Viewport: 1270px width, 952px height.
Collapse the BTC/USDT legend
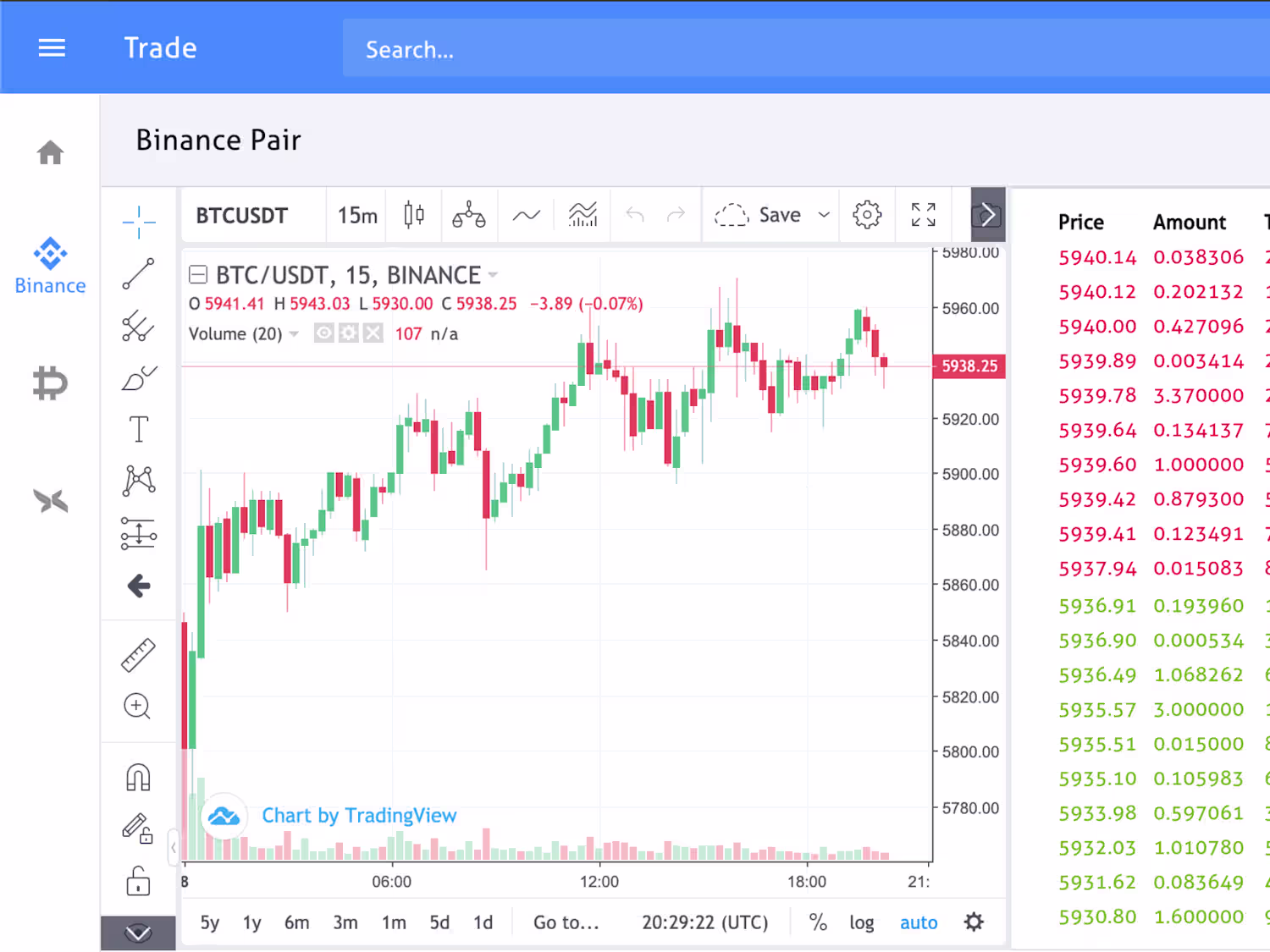click(x=198, y=274)
